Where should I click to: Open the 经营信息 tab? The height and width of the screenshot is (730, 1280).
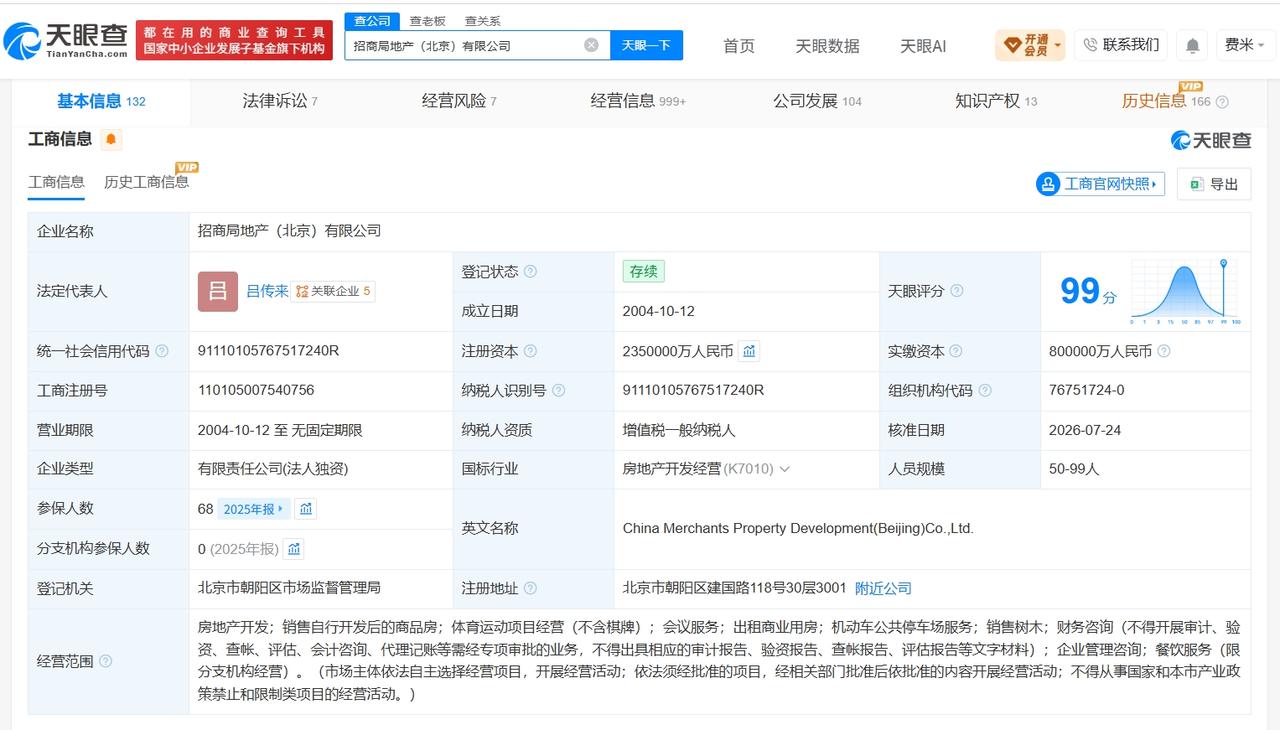pyautogui.click(x=638, y=101)
